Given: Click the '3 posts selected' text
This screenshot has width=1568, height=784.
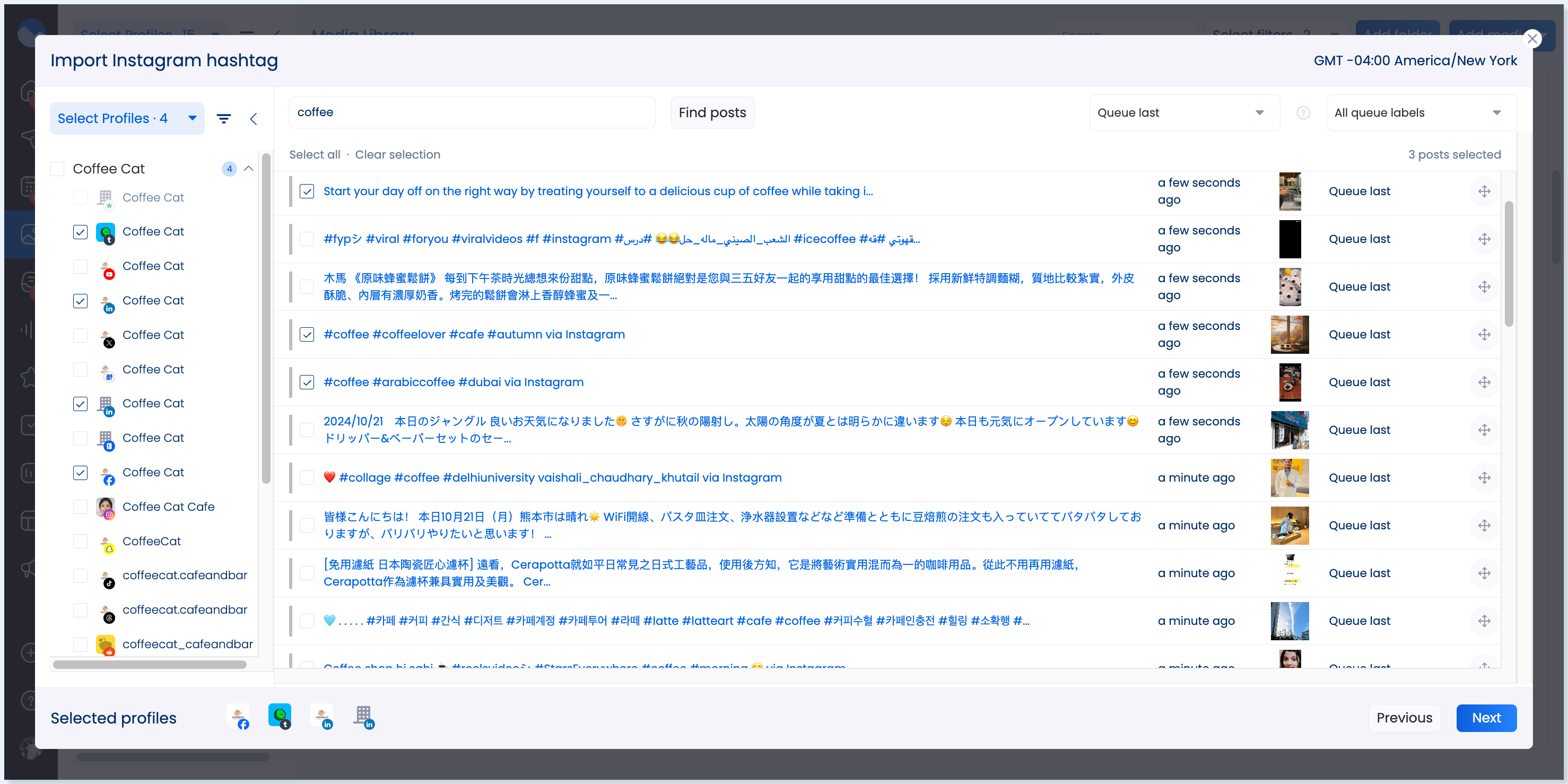Looking at the screenshot, I should coord(1454,154).
